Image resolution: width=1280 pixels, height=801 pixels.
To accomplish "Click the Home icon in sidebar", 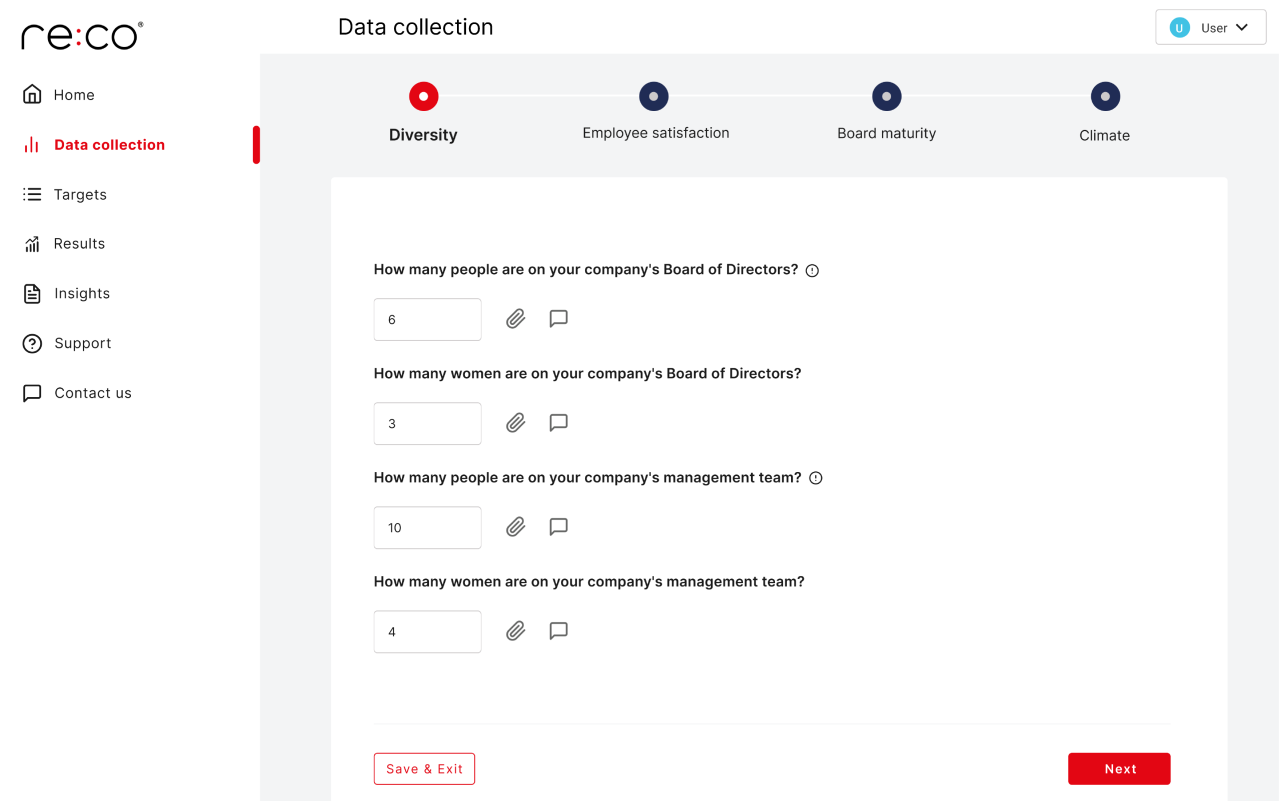I will [x=32, y=95].
